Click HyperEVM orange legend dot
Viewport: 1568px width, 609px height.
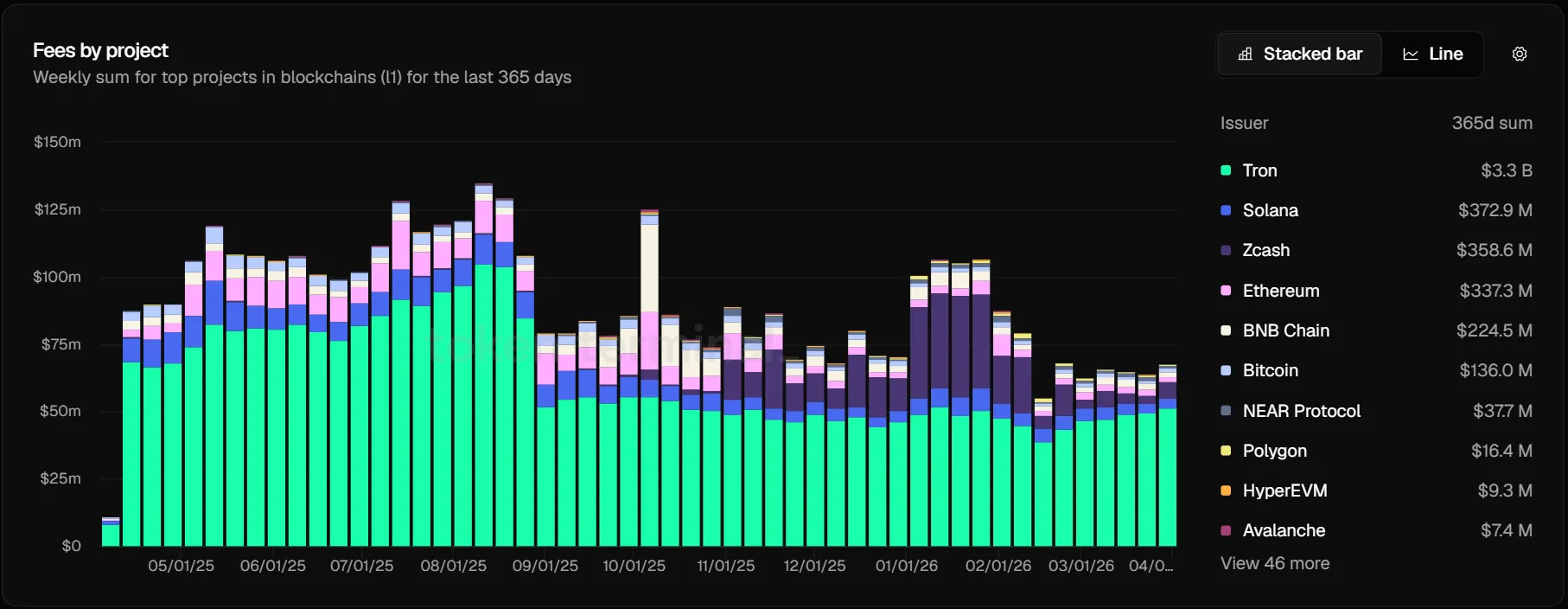click(1226, 490)
